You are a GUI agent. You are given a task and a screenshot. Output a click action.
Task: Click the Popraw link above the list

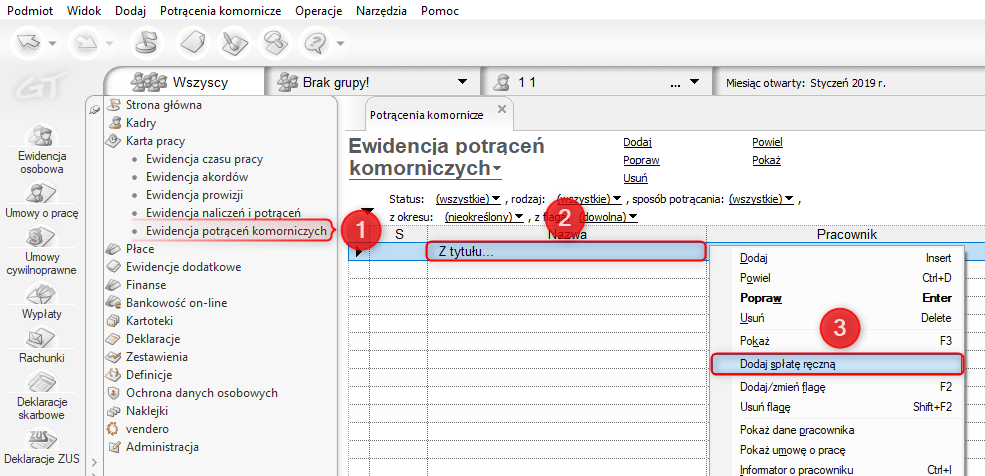pos(641,160)
